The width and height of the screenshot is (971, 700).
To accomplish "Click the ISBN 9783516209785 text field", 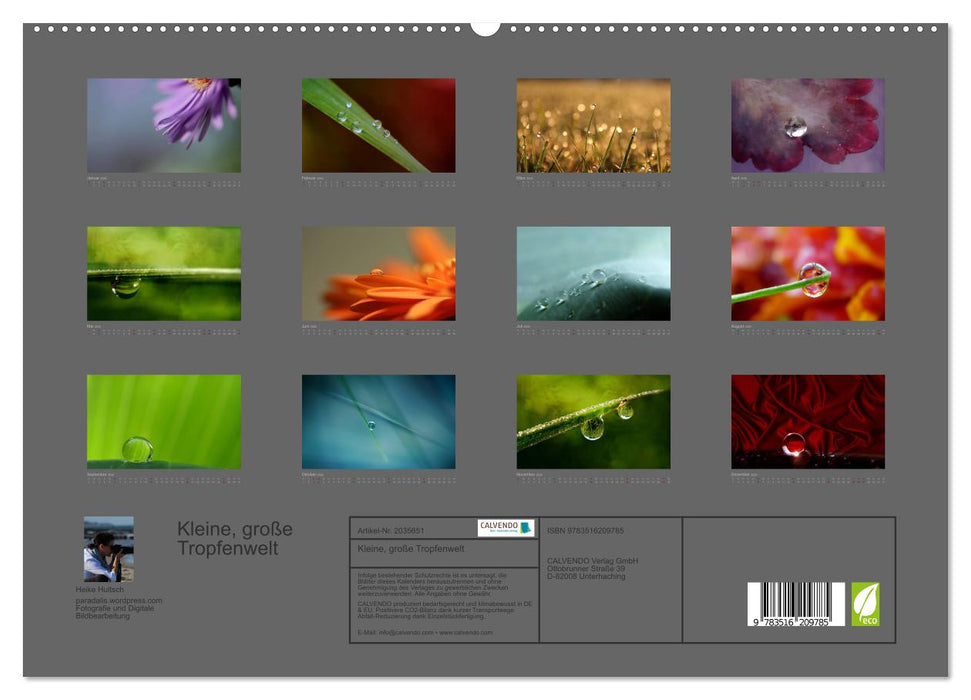I will [x=585, y=530].
